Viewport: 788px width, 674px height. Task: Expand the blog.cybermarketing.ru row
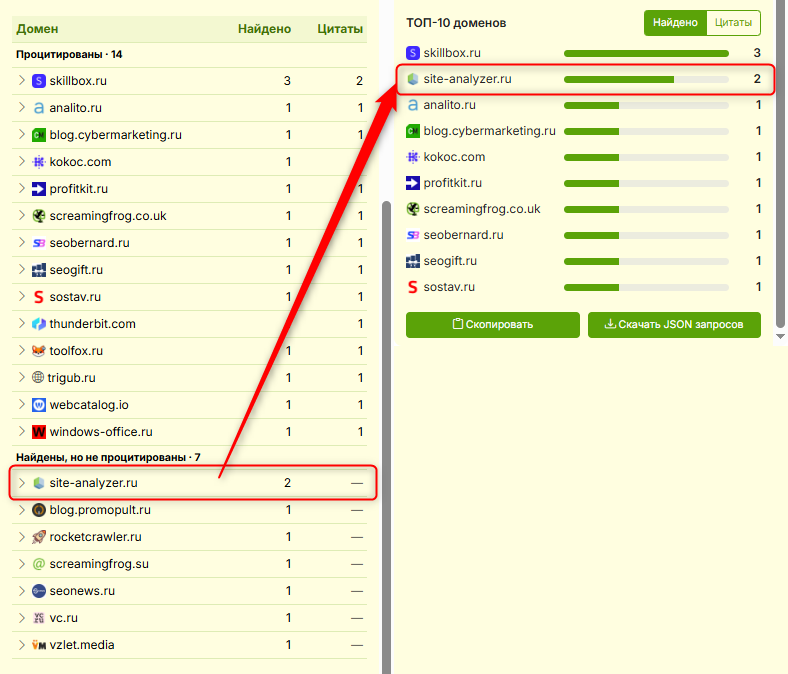[x=22, y=134]
